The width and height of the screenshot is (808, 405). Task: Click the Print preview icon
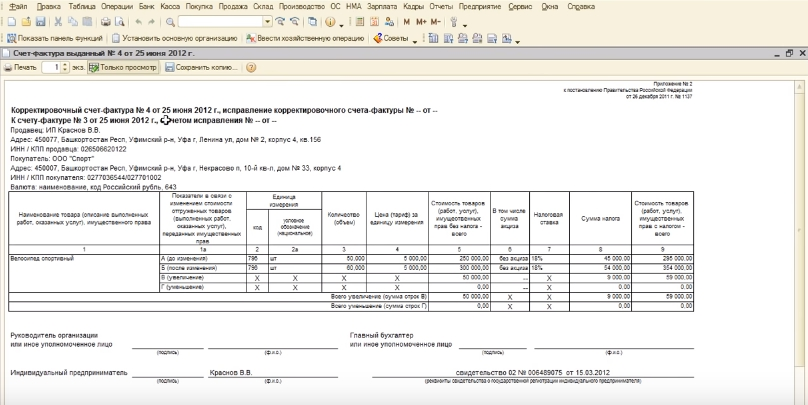(120, 21)
